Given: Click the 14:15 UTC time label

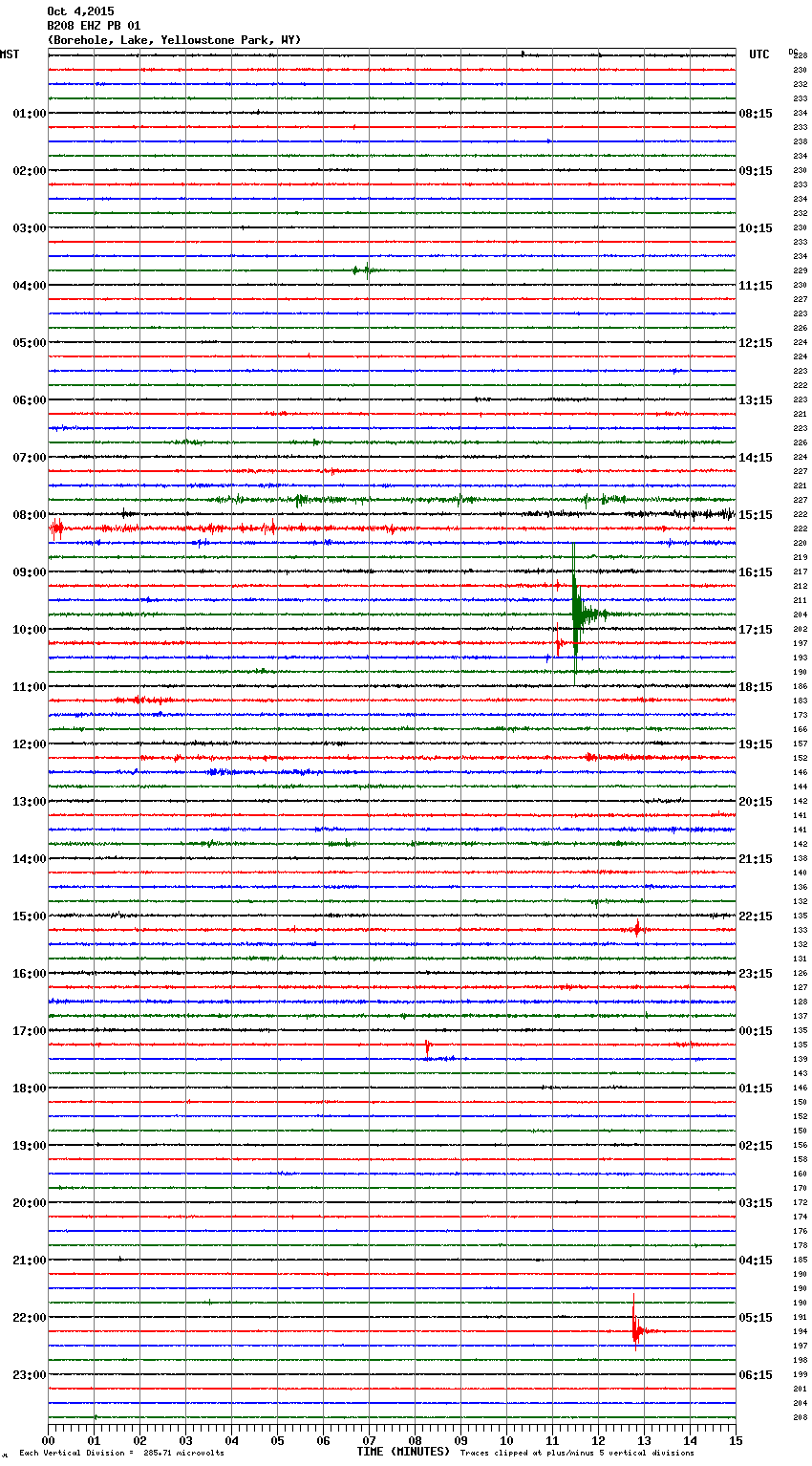Looking at the screenshot, I should 756,458.
